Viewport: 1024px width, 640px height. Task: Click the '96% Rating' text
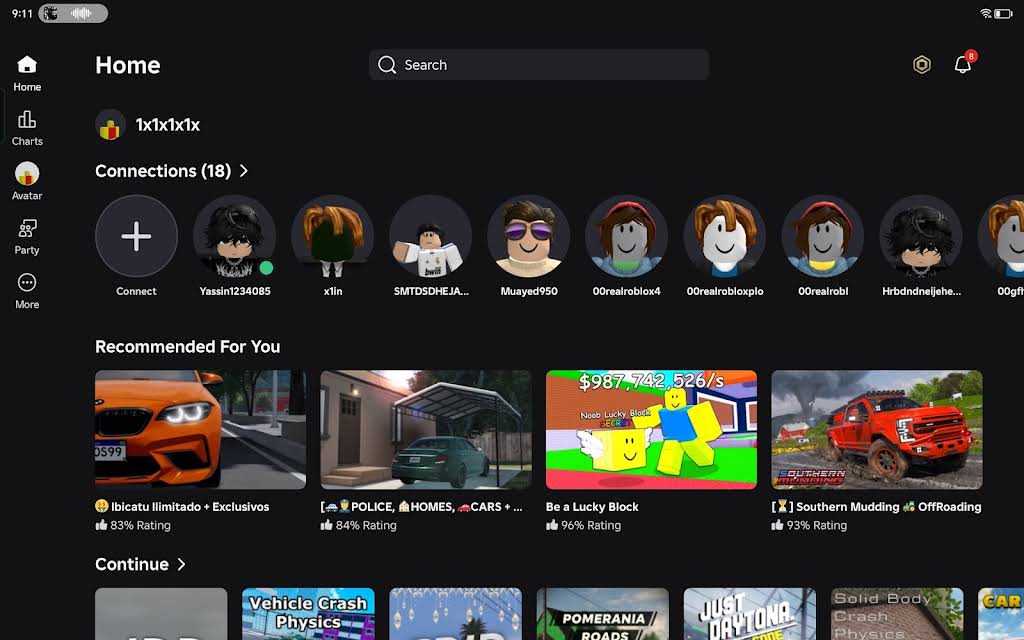pyautogui.click(x=591, y=525)
